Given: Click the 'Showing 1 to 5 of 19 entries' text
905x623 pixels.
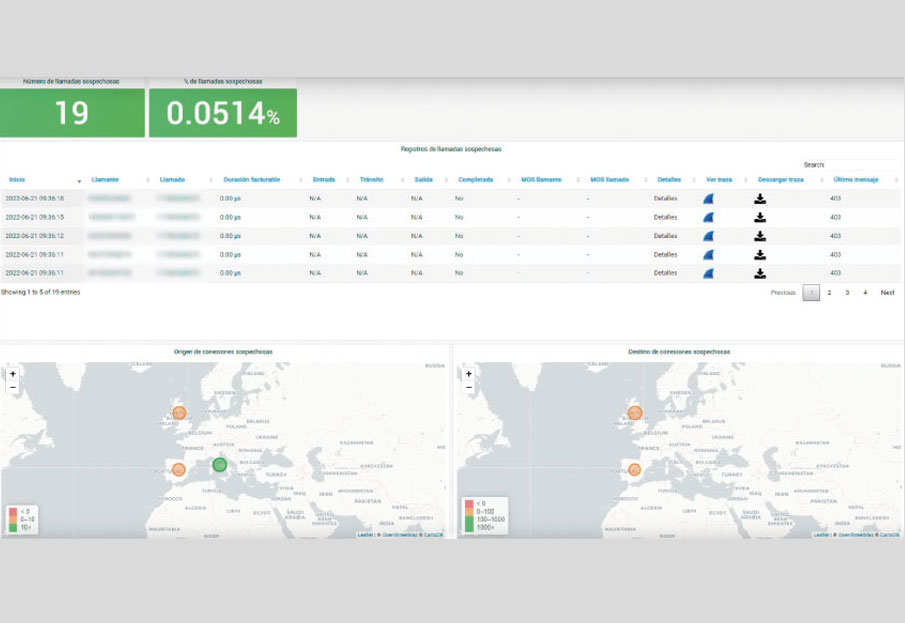Looking at the screenshot, I should (x=40, y=292).
